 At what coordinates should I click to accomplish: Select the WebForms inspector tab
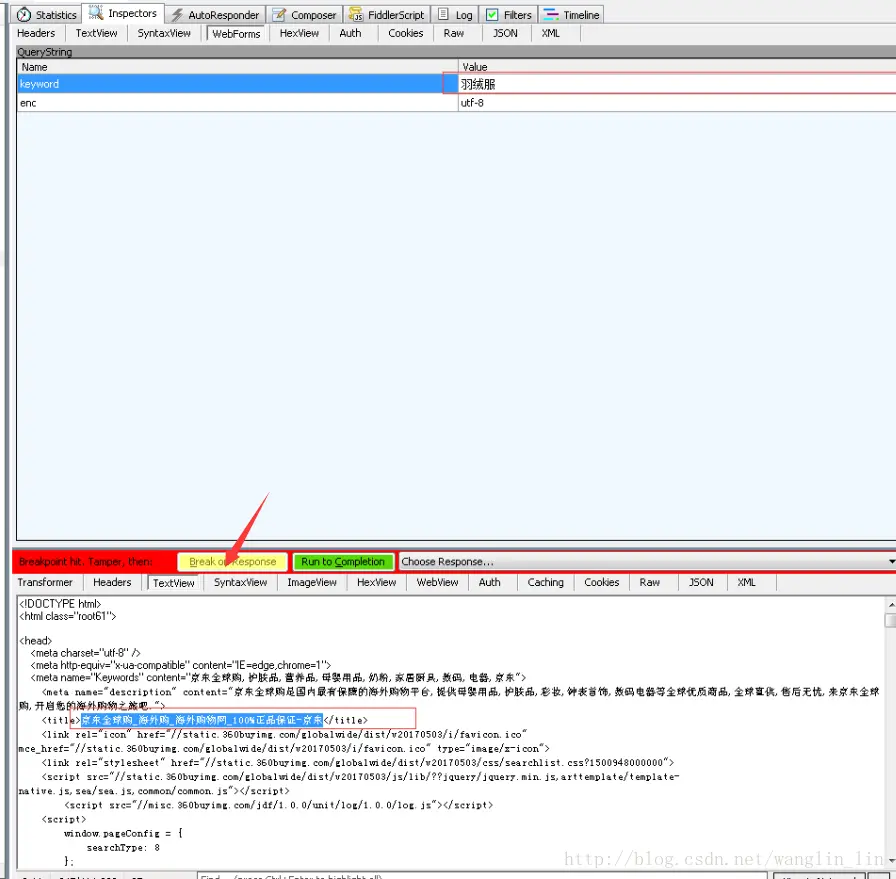(x=236, y=34)
